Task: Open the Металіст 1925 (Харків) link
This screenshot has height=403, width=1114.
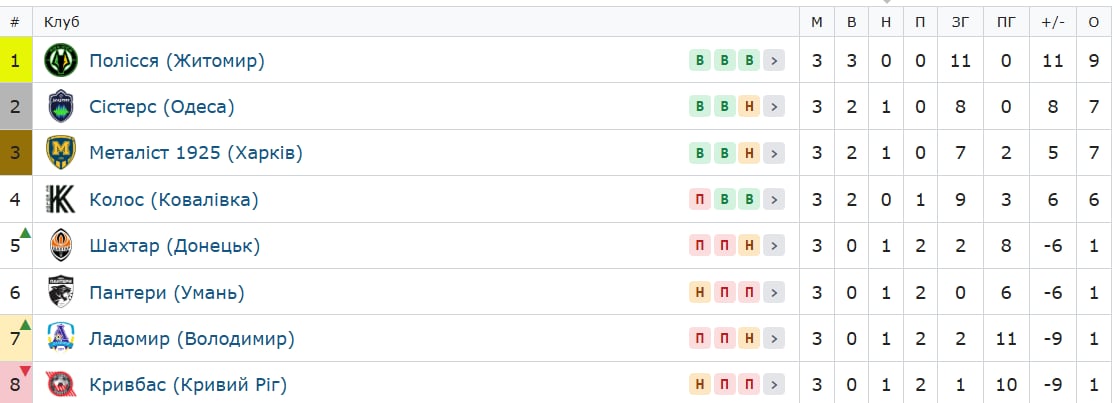Action: point(196,154)
